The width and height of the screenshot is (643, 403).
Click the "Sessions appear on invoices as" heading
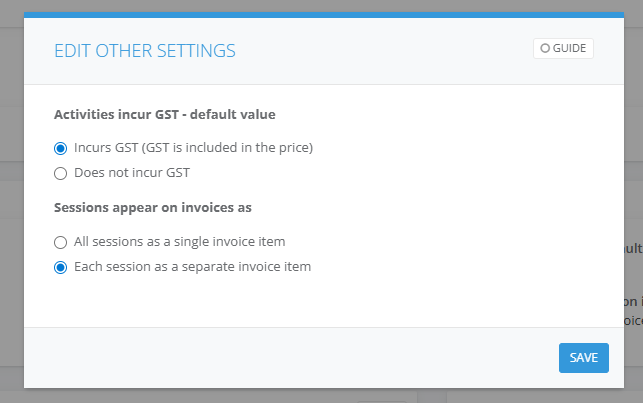pos(152,207)
